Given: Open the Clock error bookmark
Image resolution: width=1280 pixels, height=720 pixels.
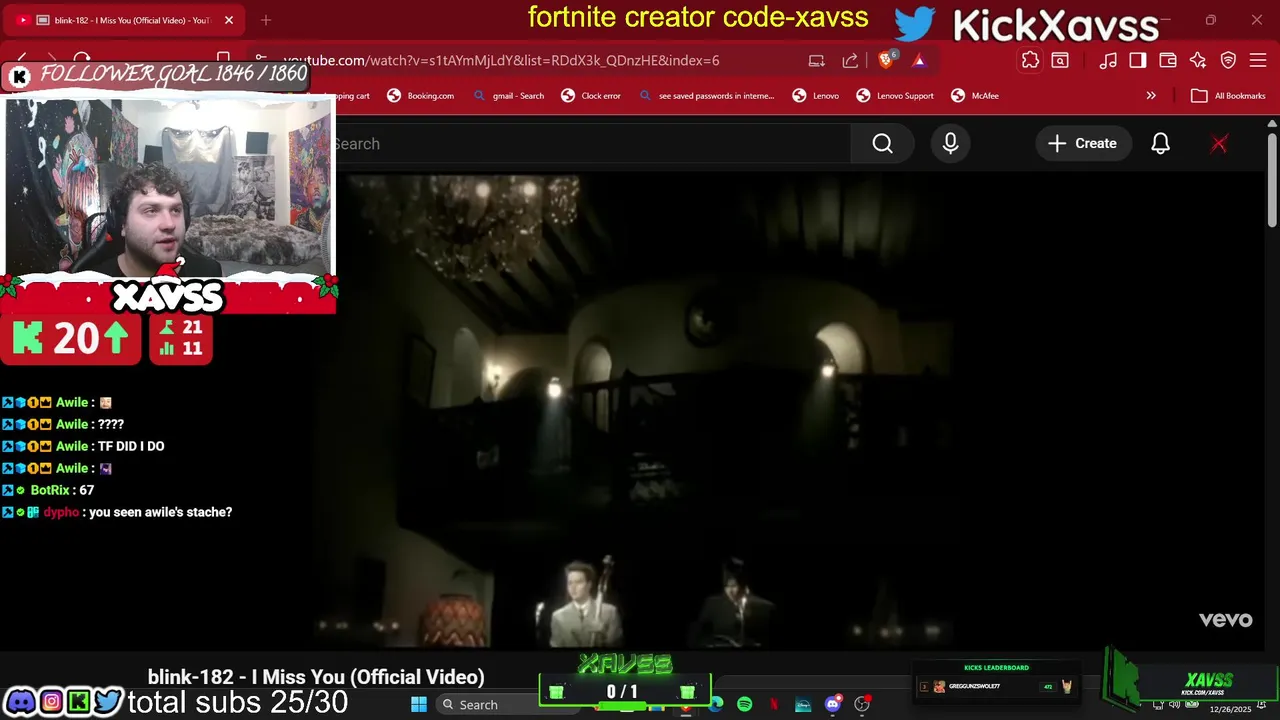Looking at the screenshot, I should [x=591, y=96].
